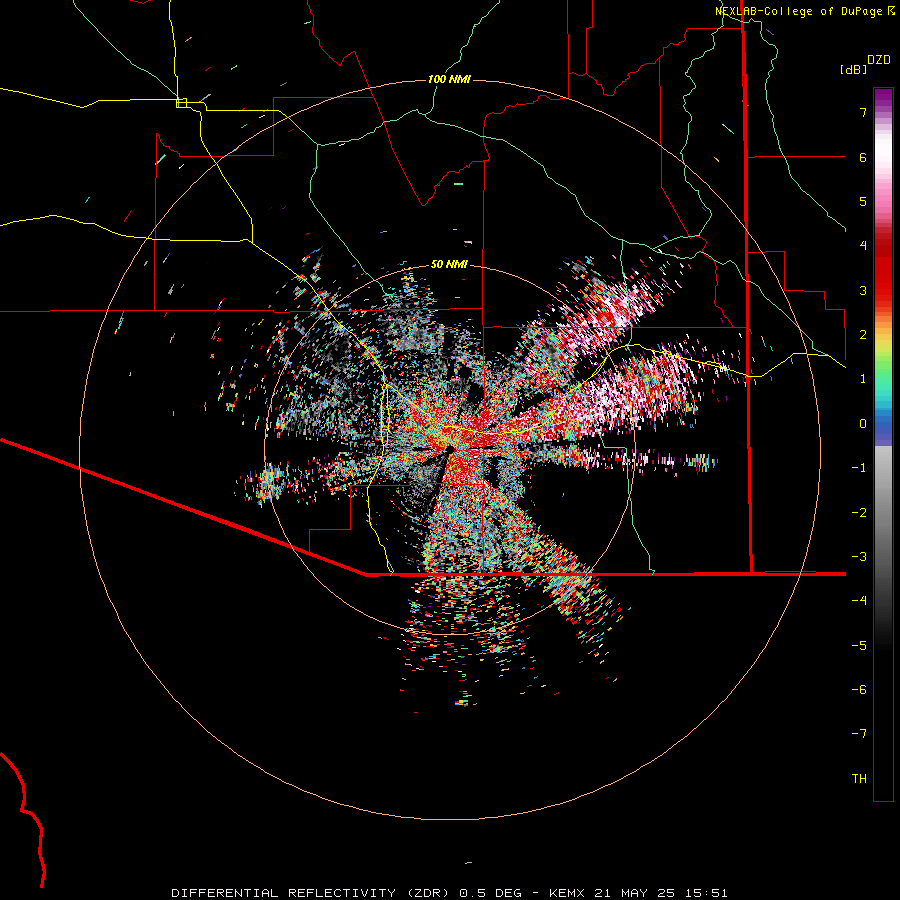Click the vertical ZDR color bar
This screenshot has height=900, width=900.
click(x=883, y=445)
